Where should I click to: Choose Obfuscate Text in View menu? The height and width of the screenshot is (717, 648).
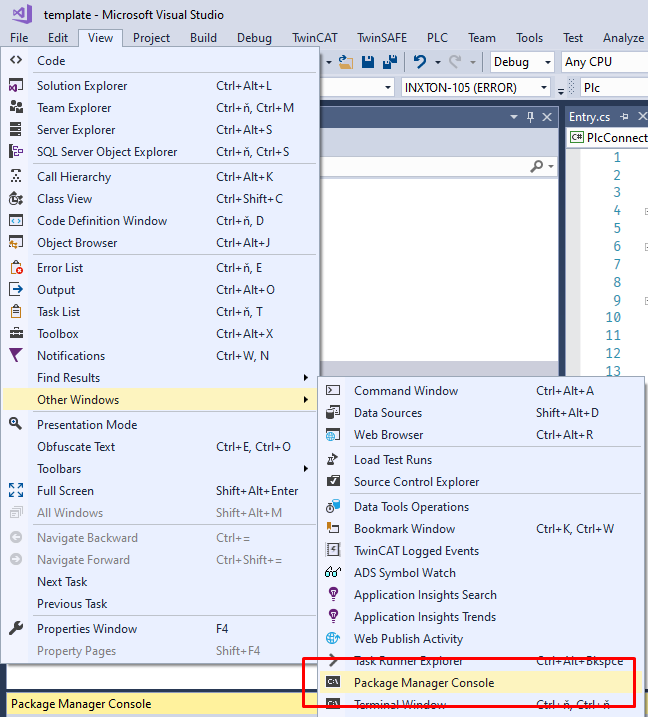[x=159, y=446]
